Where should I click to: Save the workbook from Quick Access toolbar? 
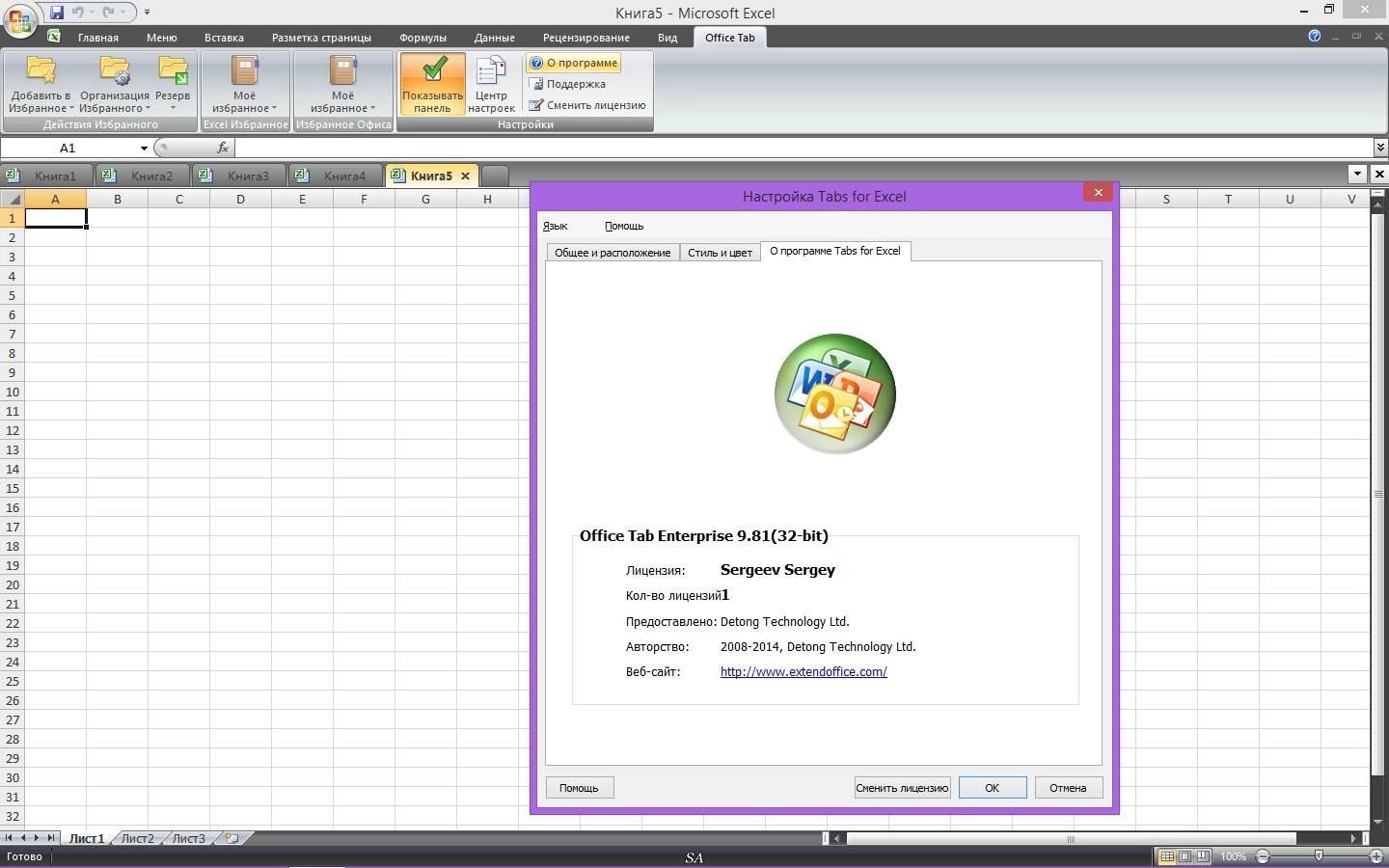coord(57,13)
